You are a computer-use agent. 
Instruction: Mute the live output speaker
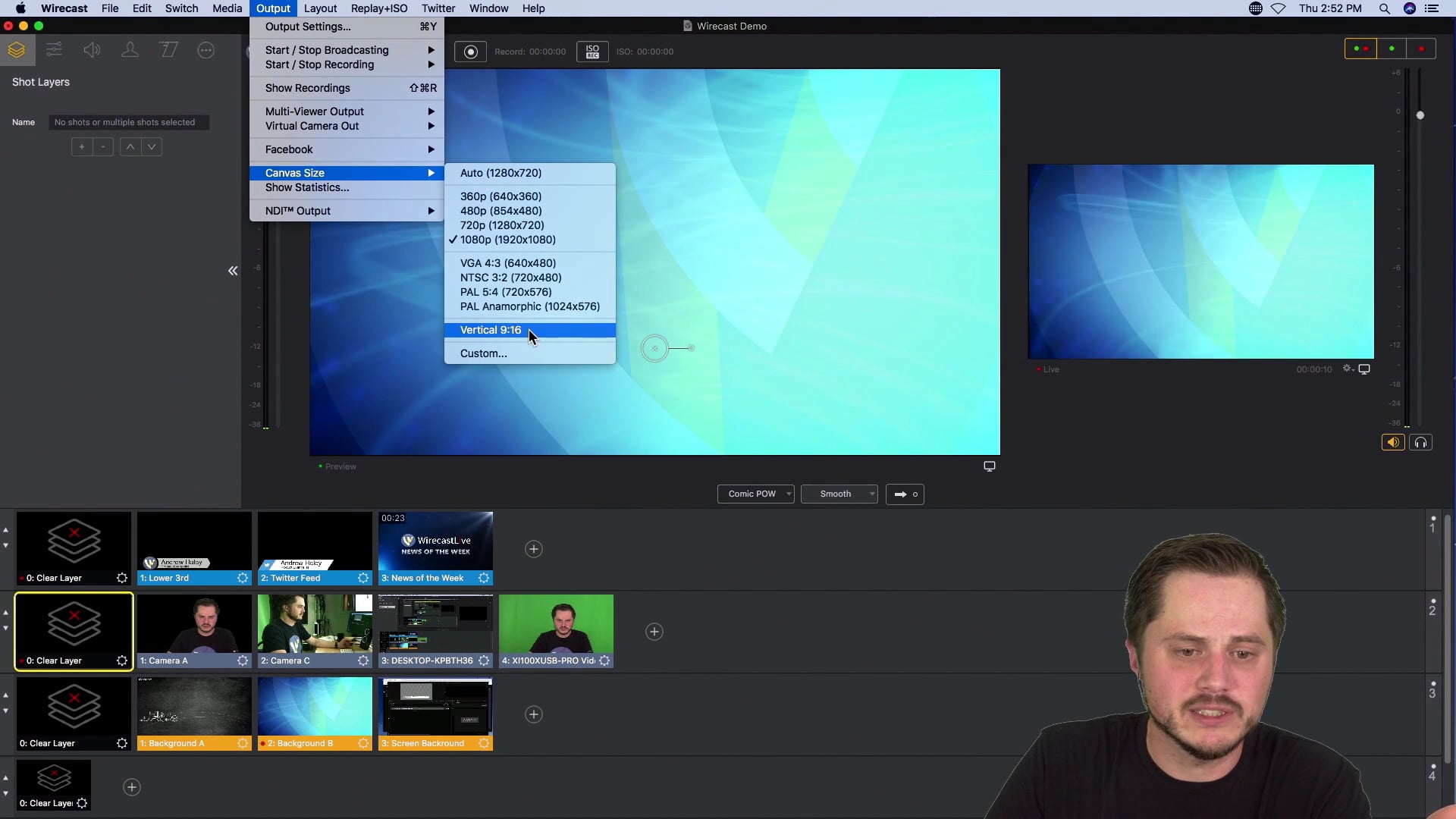[x=1393, y=442]
